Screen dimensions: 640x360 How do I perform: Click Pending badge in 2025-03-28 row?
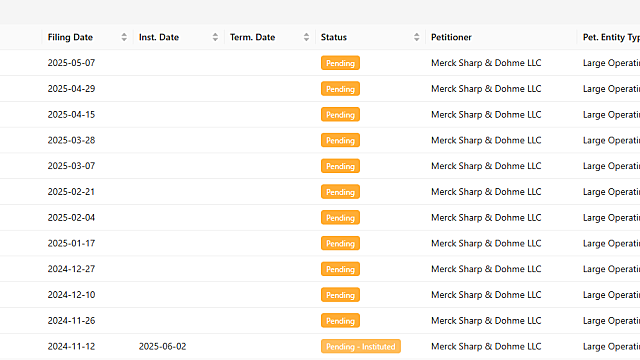pyautogui.click(x=340, y=140)
